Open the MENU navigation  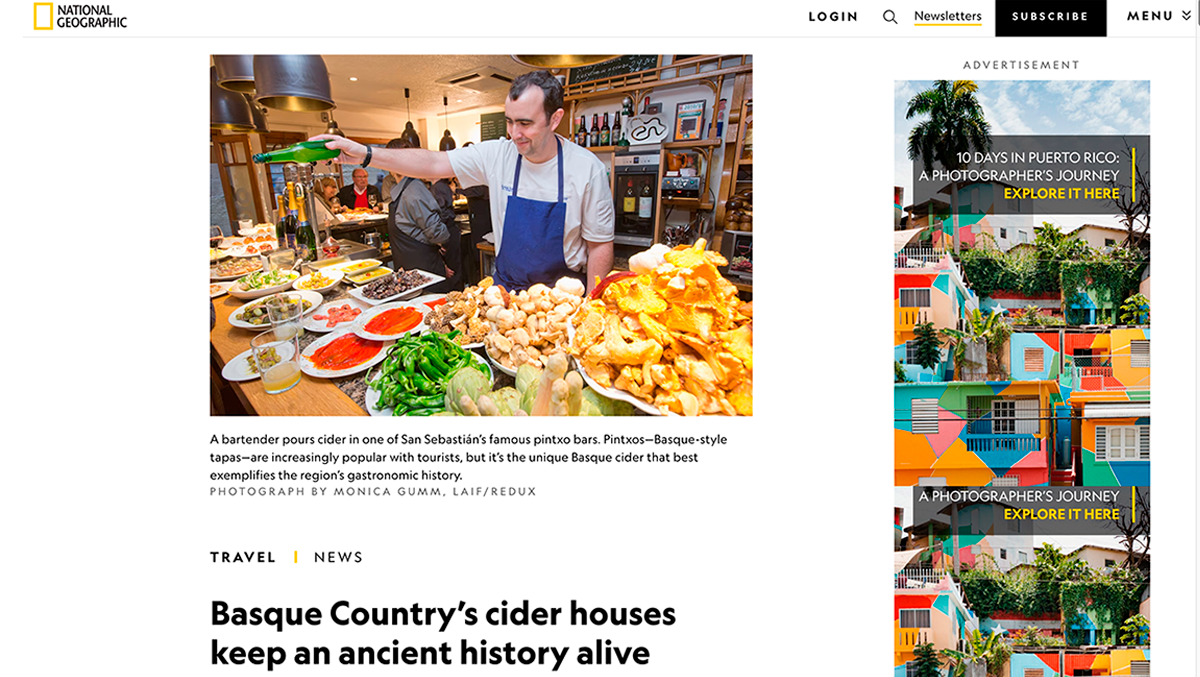click(1159, 16)
